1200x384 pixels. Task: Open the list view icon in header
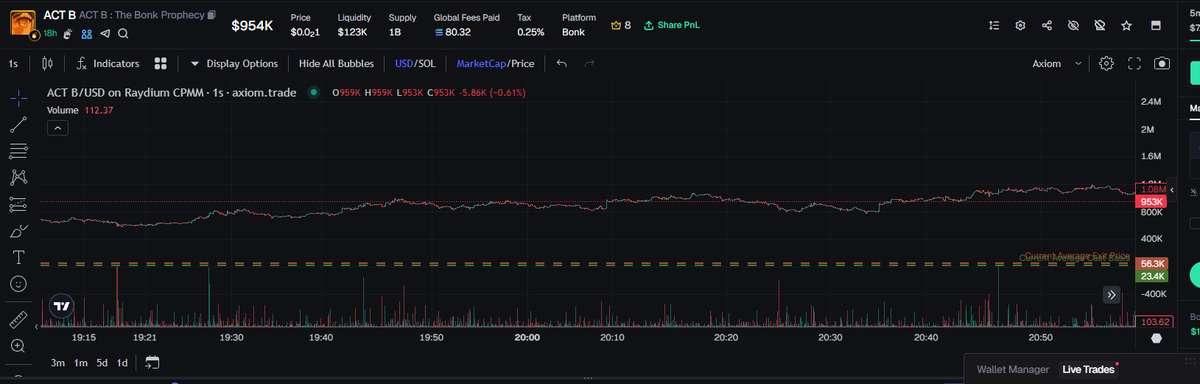pyautogui.click(x=993, y=25)
